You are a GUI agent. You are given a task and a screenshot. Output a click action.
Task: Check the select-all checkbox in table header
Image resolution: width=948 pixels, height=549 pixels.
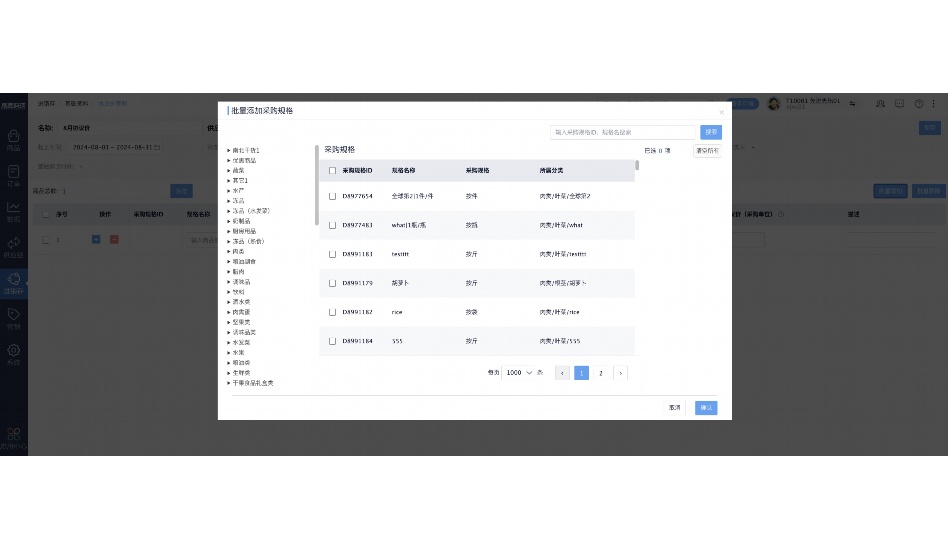click(x=333, y=171)
